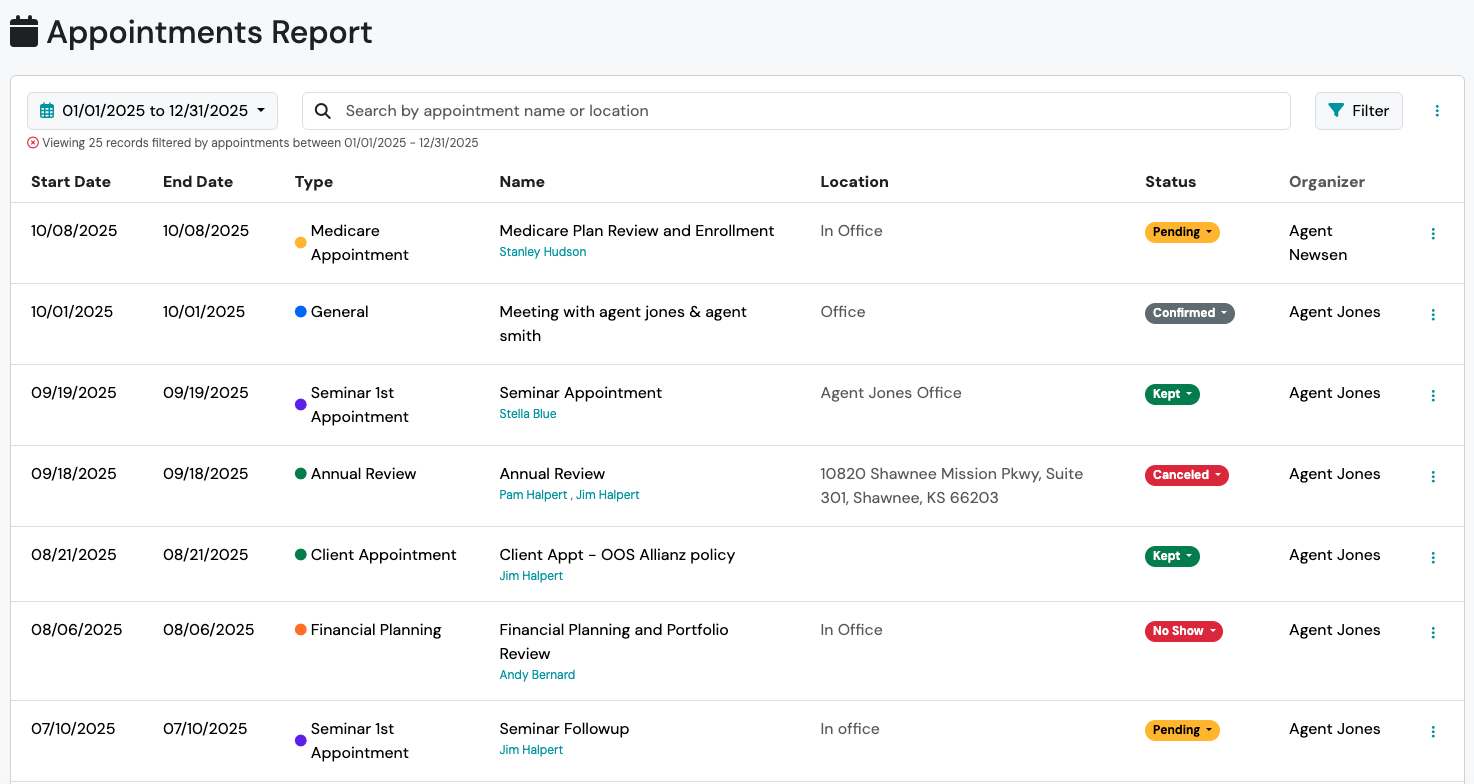Open row menu for Stella Blue Seminar Appointment
Screen dimensions: 1474x784
[x=1433, y=395]
